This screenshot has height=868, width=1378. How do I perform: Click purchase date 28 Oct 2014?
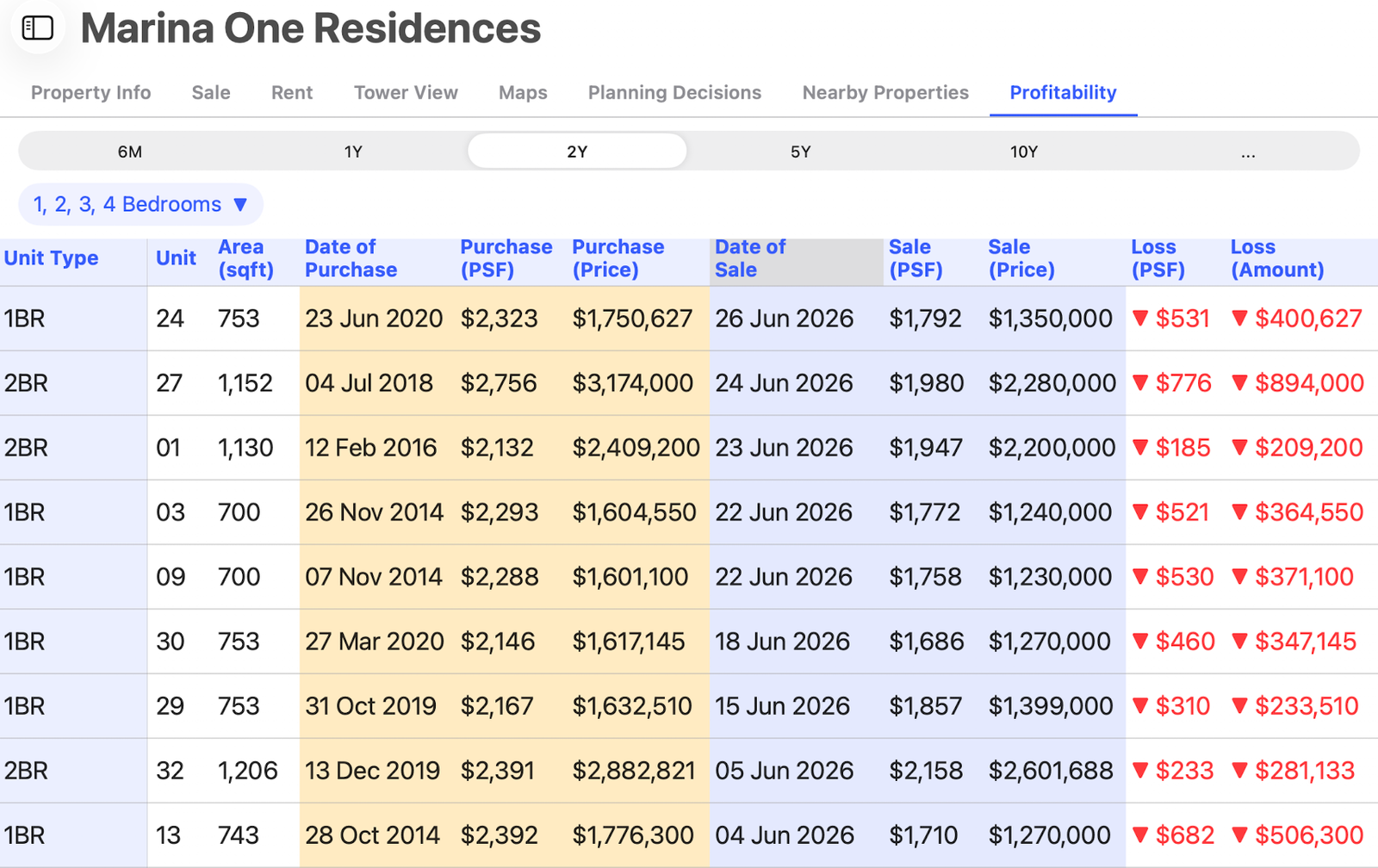point(372,835)
